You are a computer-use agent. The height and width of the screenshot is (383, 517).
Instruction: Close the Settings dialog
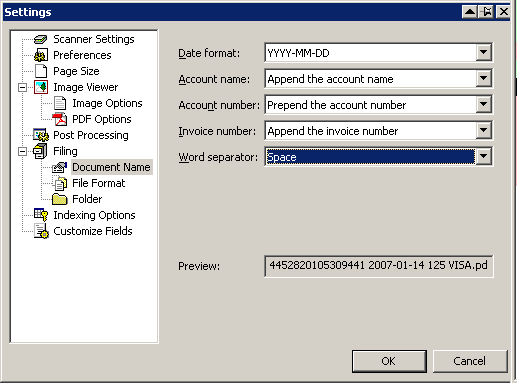(x=503, y=12)
